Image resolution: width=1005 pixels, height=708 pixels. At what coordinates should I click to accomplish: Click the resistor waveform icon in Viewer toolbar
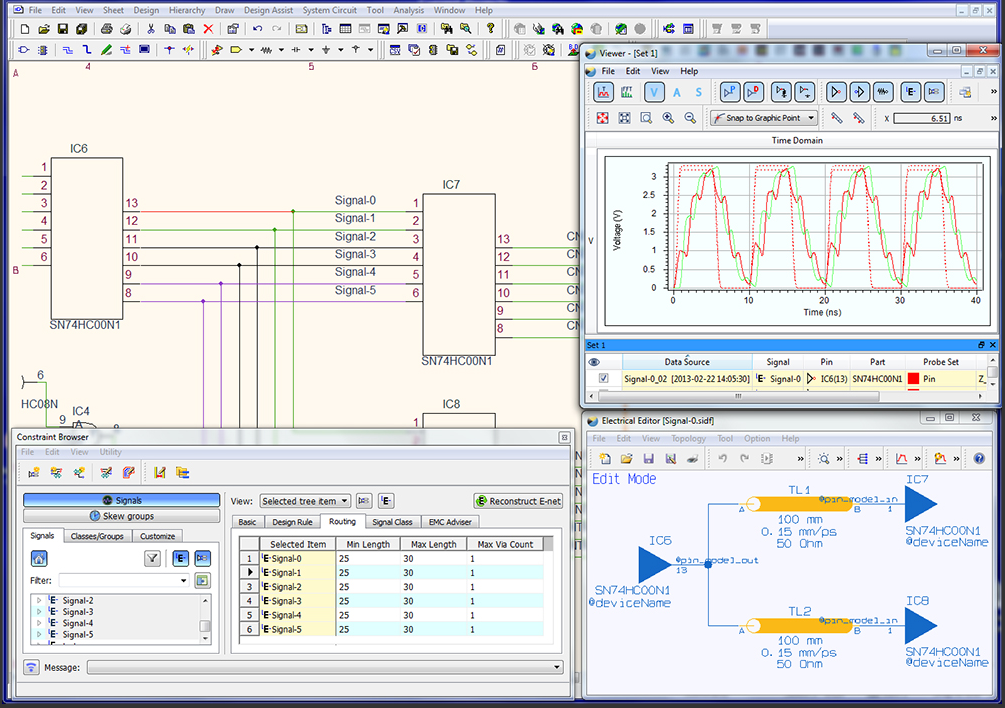[x=883, y=92]
